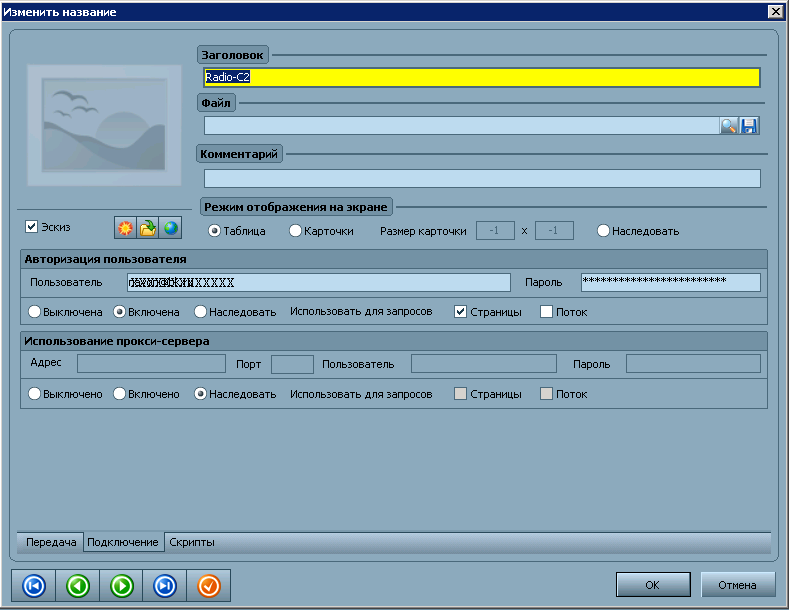The image size is (789, 610).
Task: Go to next record with green arrow
Action: [x=122, y=585]
